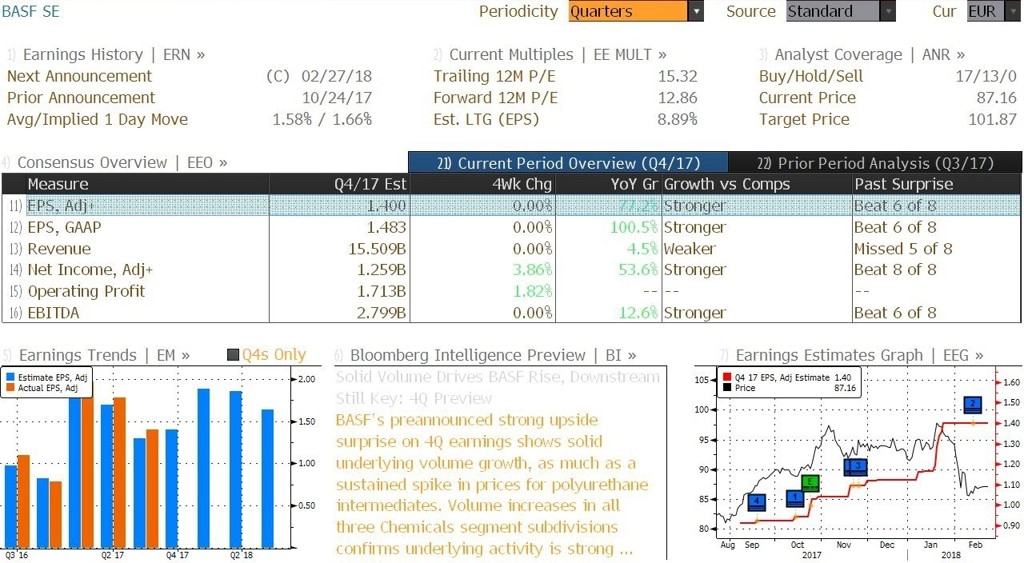
Task: Click blue marker 3 on estimates graph
Action: pos(856,467)
